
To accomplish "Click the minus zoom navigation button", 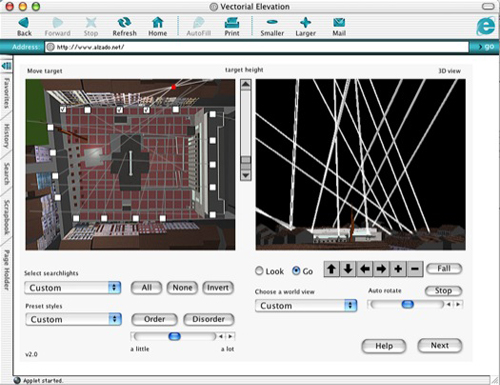I will (x=415, y=269).
